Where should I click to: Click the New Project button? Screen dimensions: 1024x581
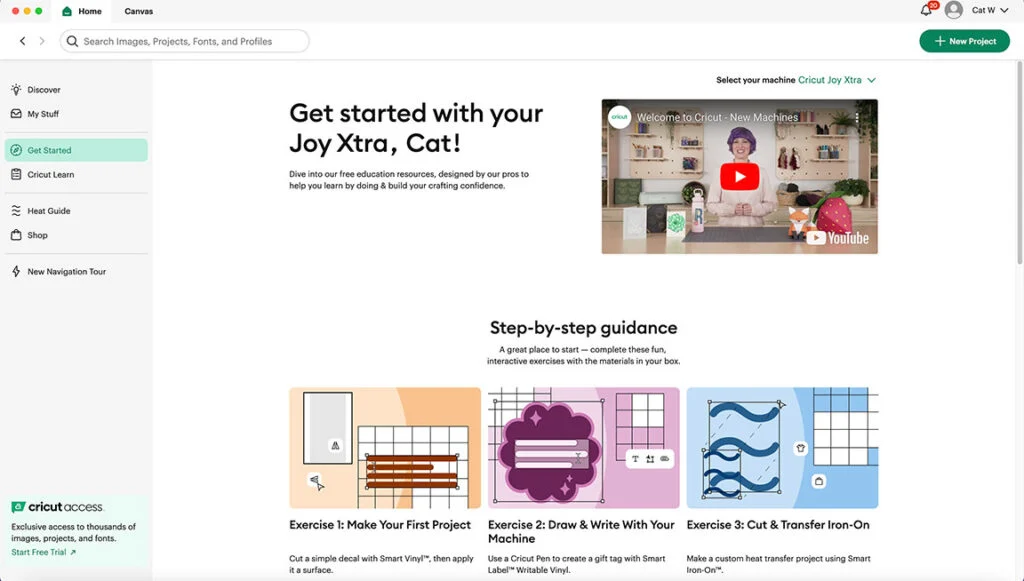coord(965,41)
